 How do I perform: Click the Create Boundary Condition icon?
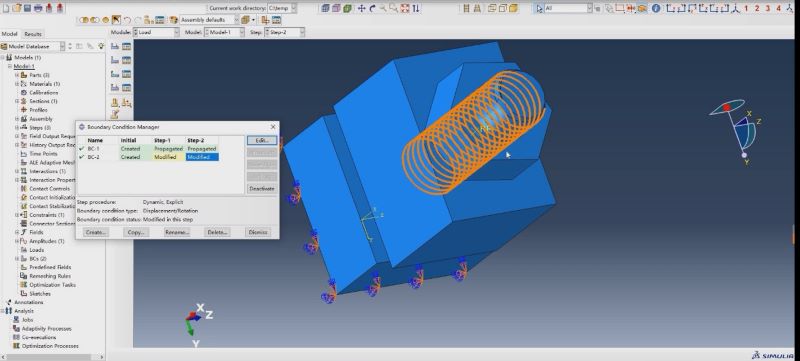click(x=115, y=60)
